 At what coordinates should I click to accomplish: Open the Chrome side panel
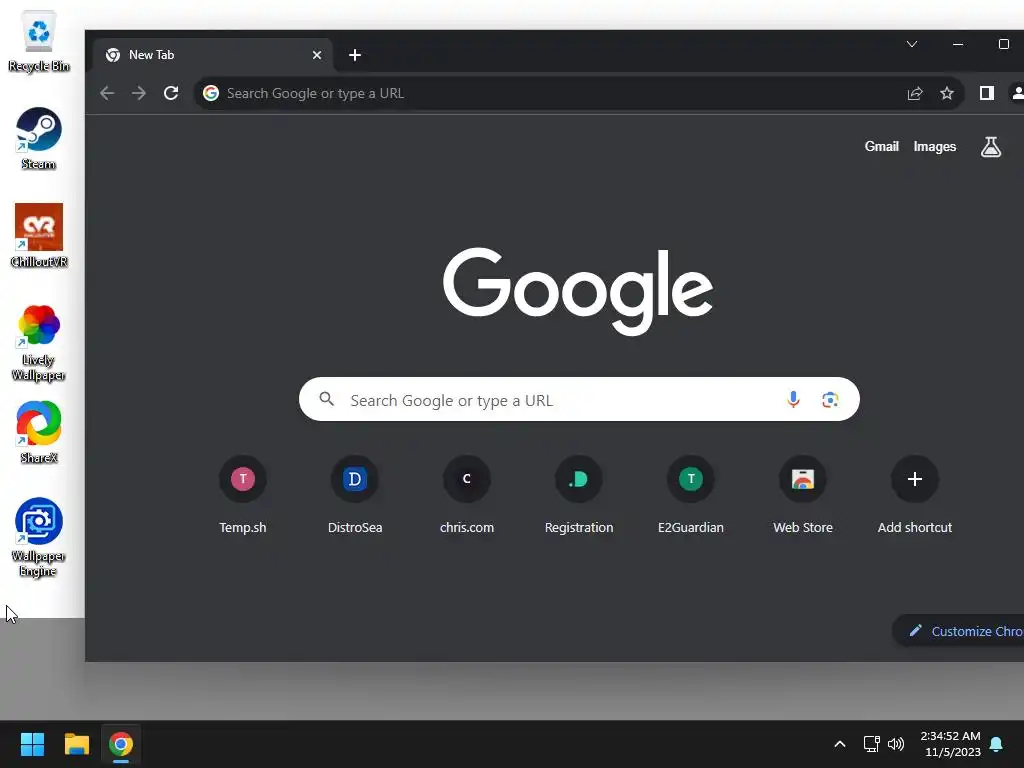987,93
